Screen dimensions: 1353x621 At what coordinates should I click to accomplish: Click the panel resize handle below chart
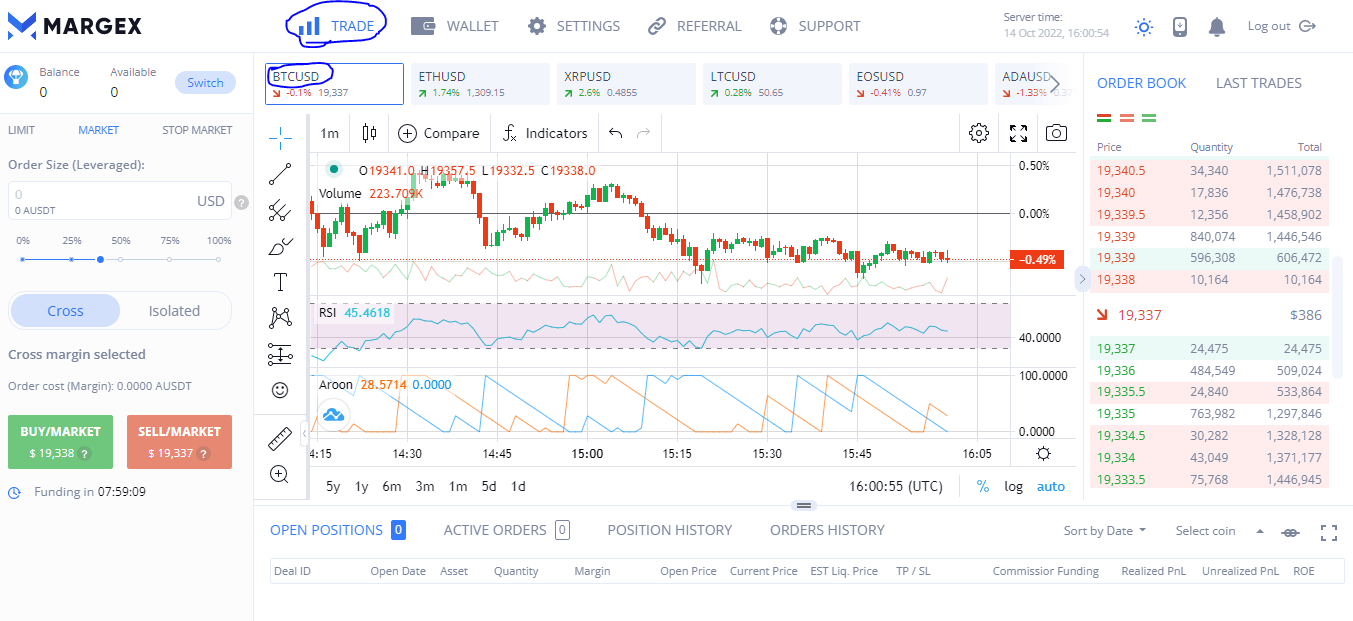803,505
